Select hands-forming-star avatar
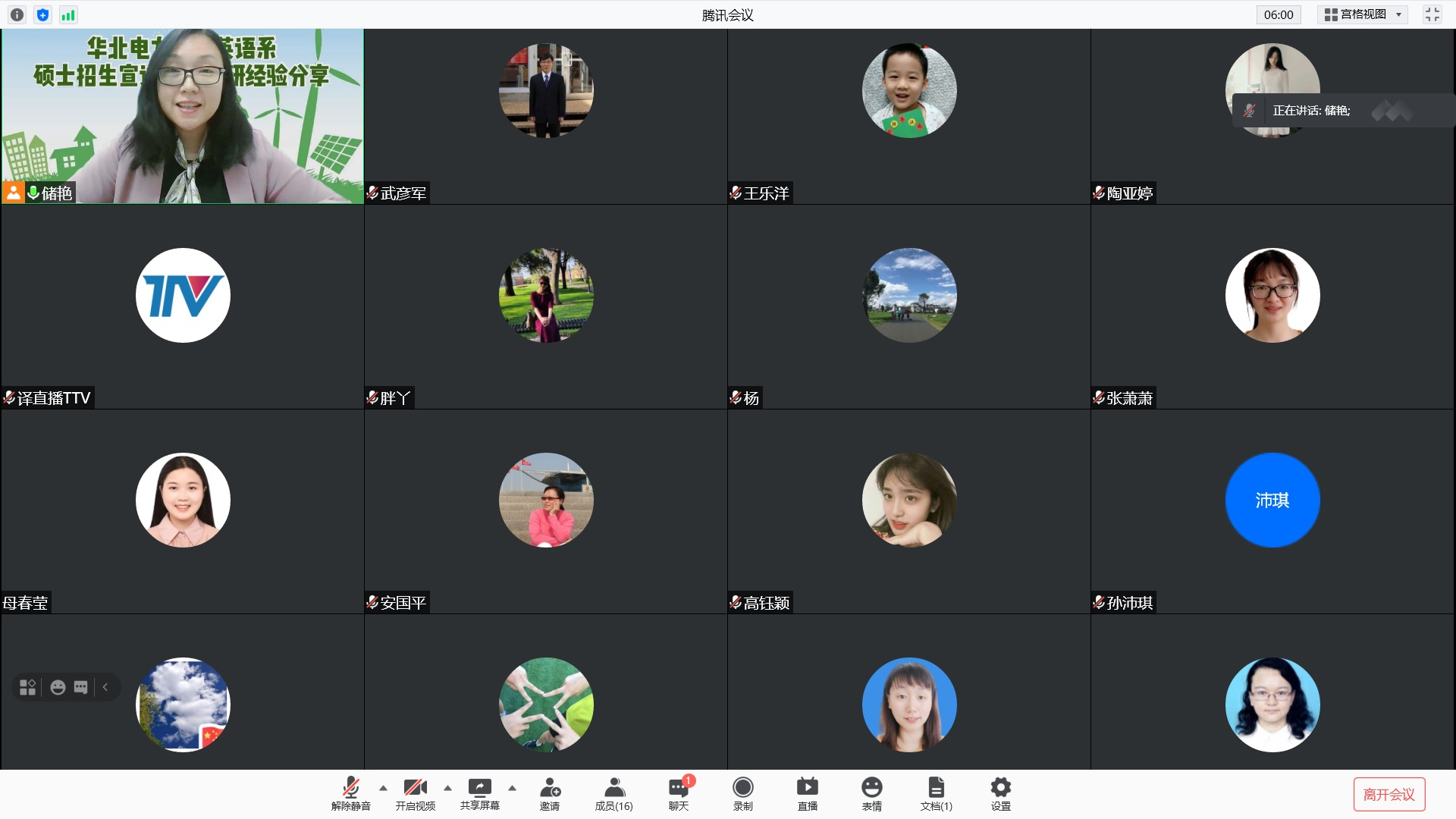 click(x=546, y=704)
